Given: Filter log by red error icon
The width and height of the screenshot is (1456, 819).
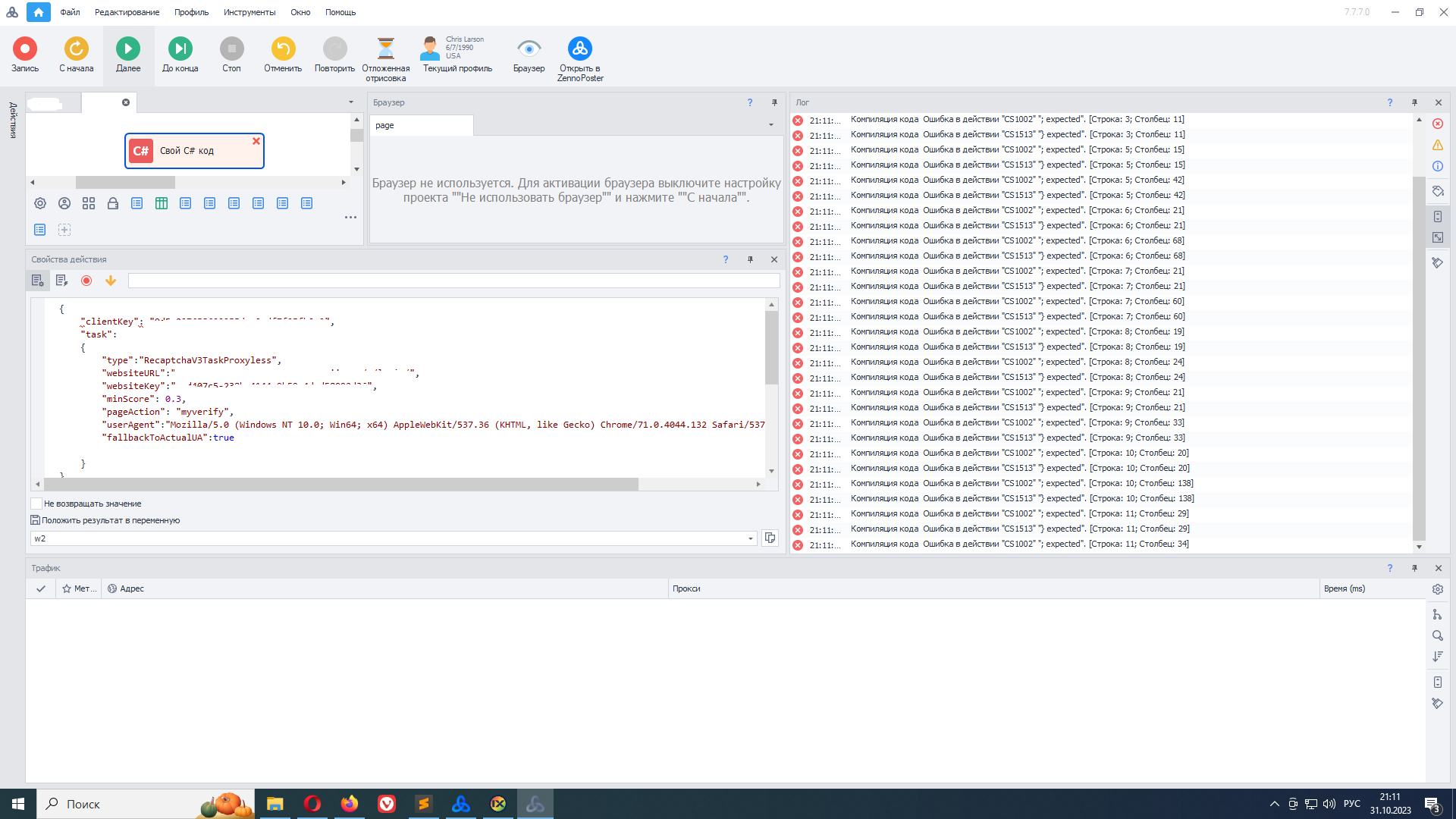Looking at the screenshot, I should pos(1438,124).
